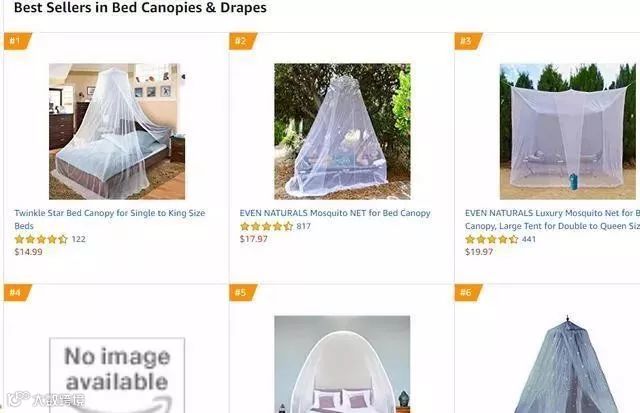Screen dimensions: 640x413
Task: Click the $14.99 price
Action: click(x=29, y=252)
